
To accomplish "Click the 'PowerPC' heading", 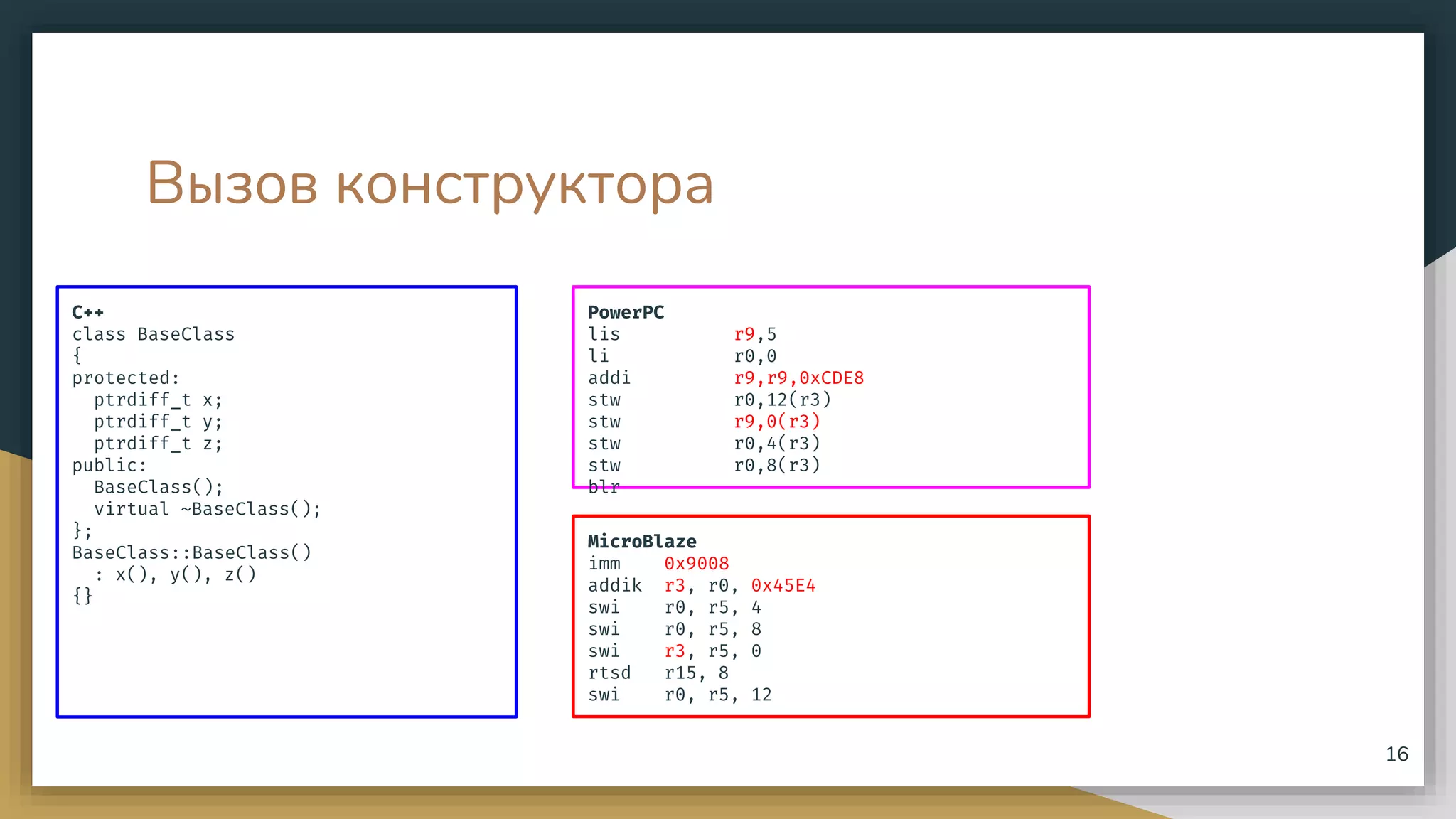I will click(x=626, y=312).
